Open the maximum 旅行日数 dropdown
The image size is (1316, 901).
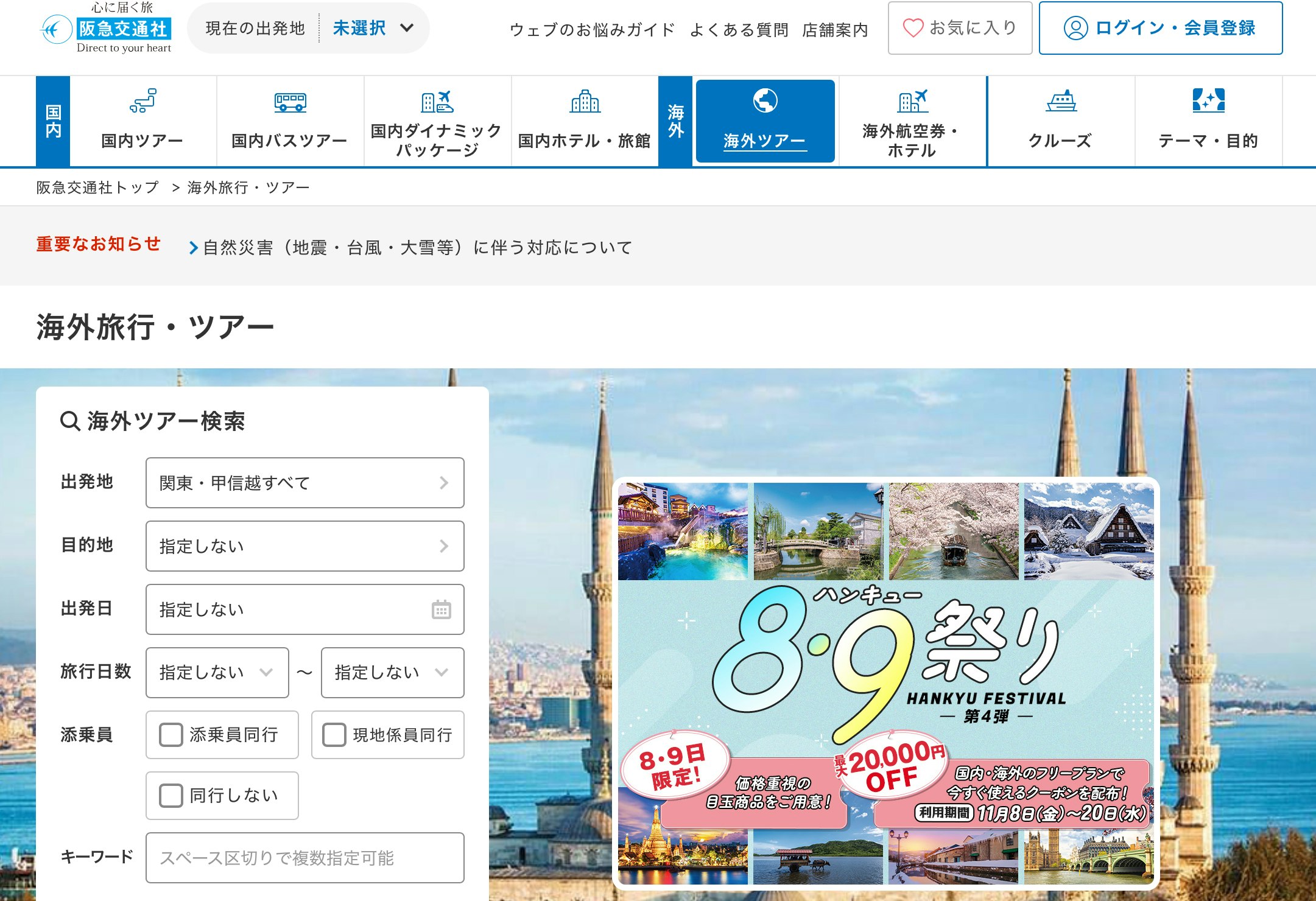click(x=392, y=673)
